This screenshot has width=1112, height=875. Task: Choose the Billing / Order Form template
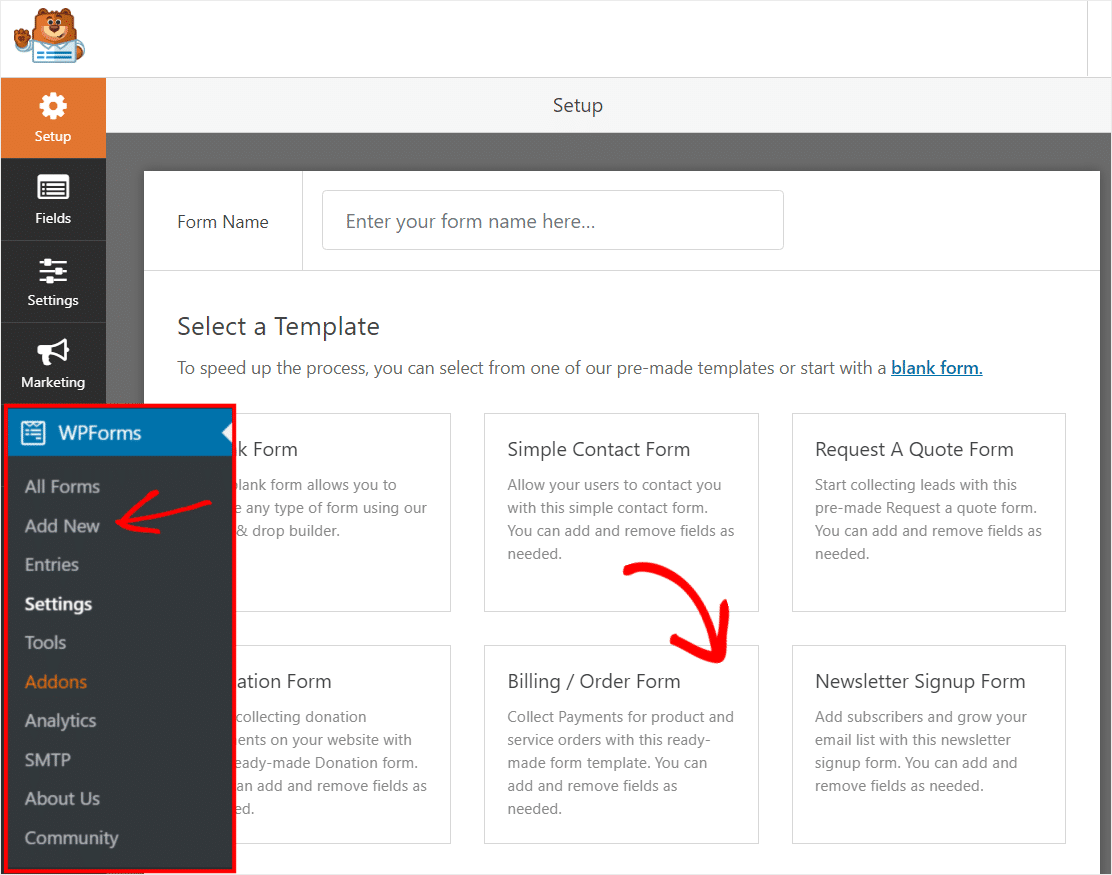(621, 744)
